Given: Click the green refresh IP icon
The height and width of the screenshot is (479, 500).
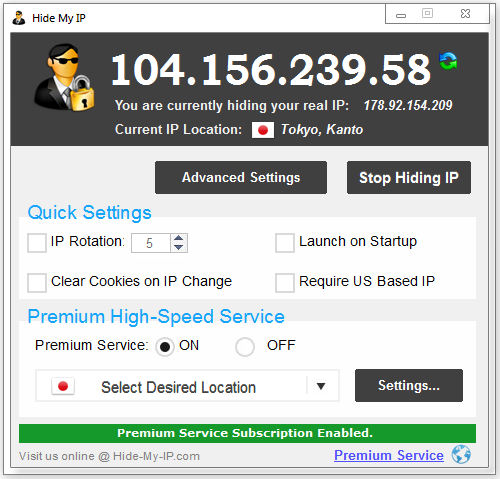Looking at the screenshot, I should point(448,61).
